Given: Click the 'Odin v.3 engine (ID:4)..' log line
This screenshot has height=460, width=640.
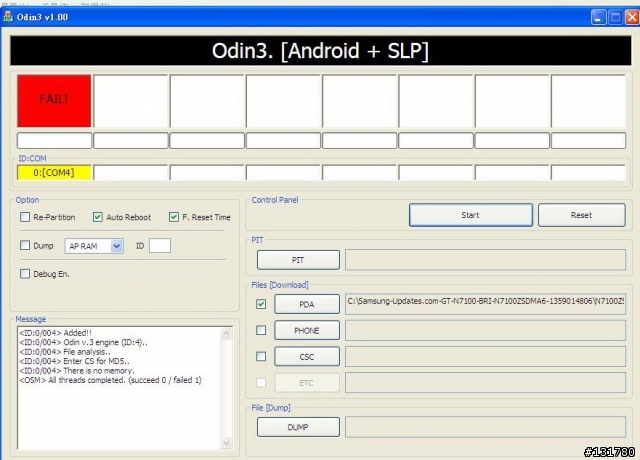Looking at the screenshot, I should 83,342.
